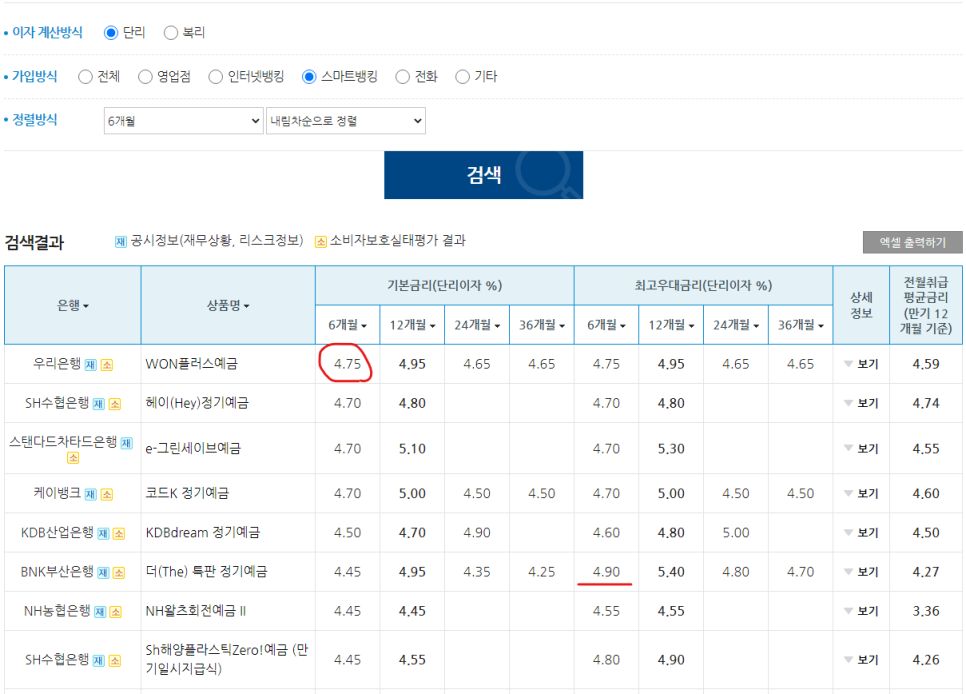Click BNK부산은행 소 evaluation icon

tap(119, 573)
